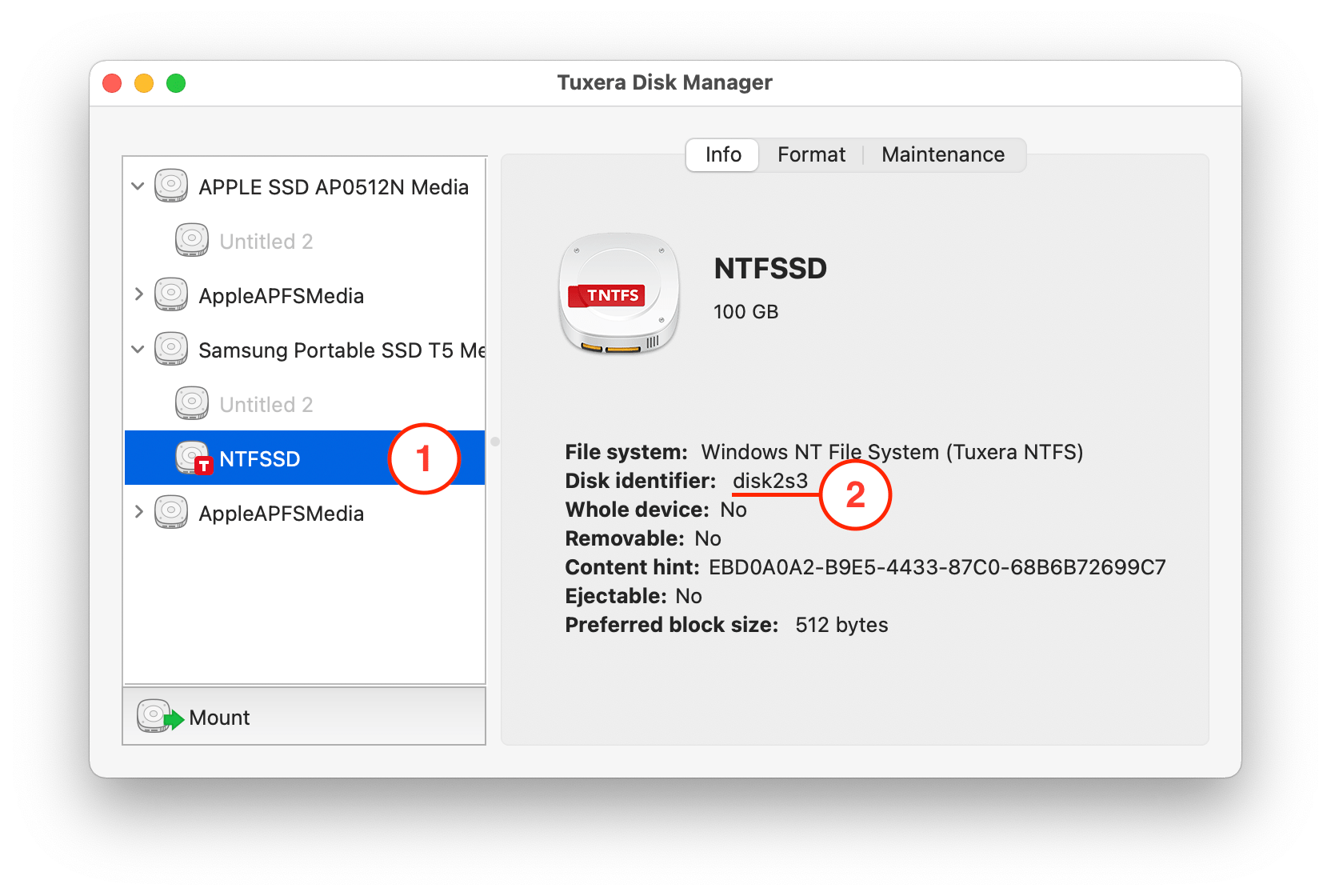The height and width of the screenshot is (896, 1331).
Task: Close the Tuxera Disk Manager window
Action: 112,83
